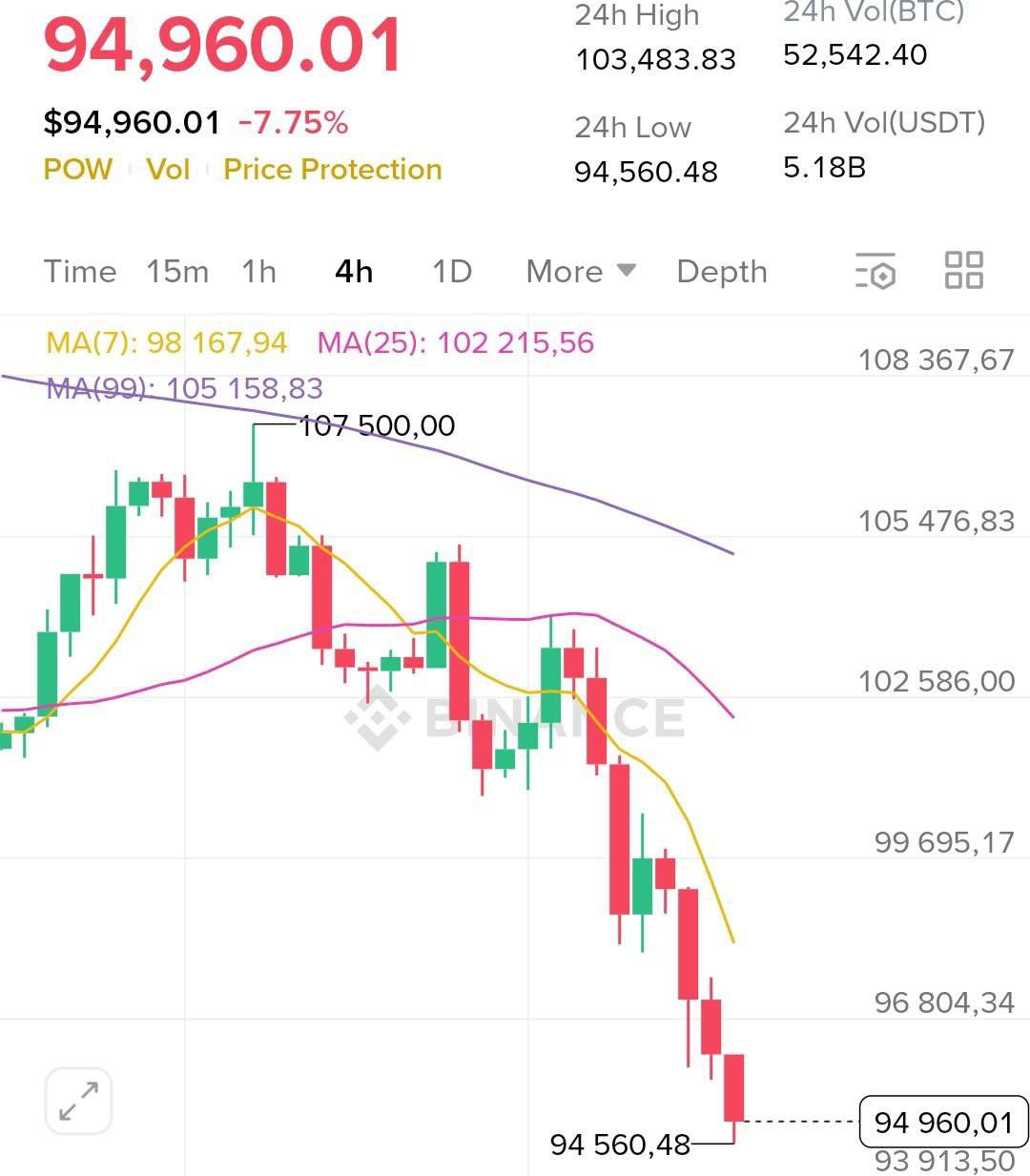Image resolution: width=1030 pixels, height=1176 pixels.
Task: Click the 94 560,48 low marker
Action: pyautogui.click(x=620, y=1144)
